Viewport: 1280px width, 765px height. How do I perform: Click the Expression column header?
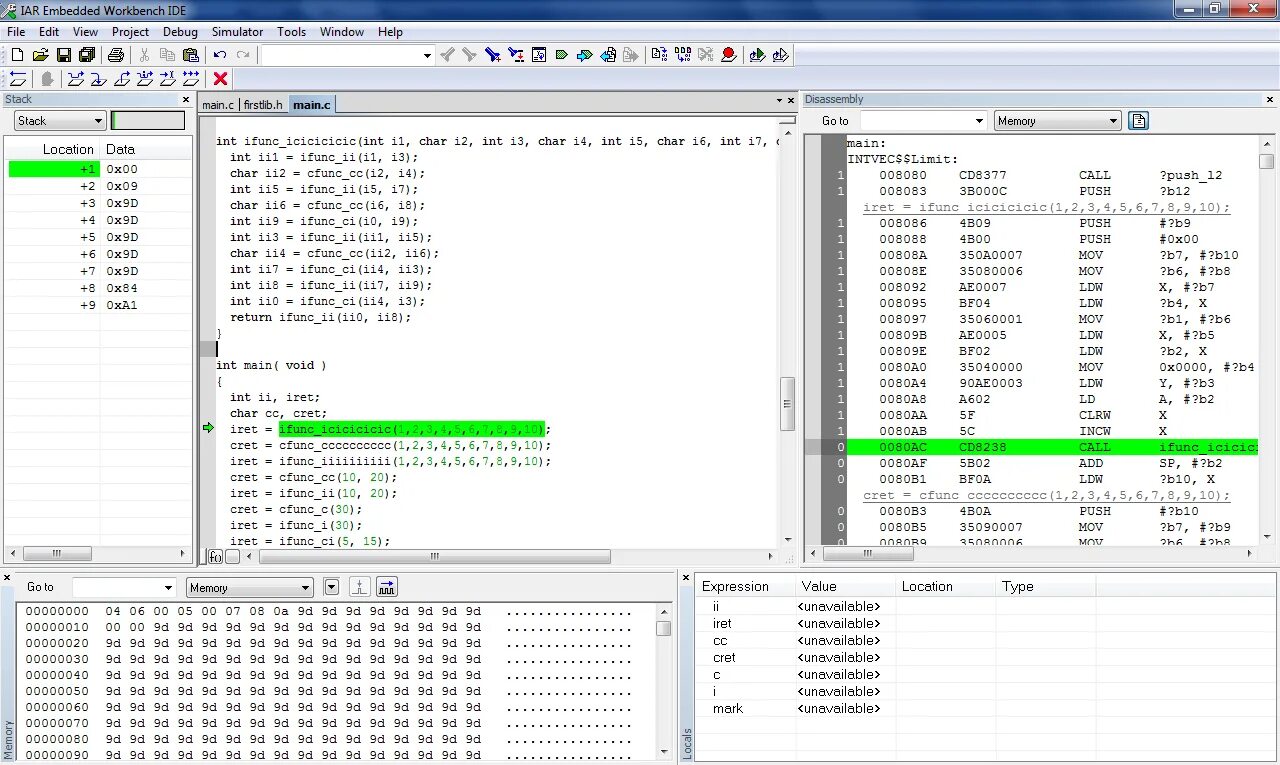745,586
